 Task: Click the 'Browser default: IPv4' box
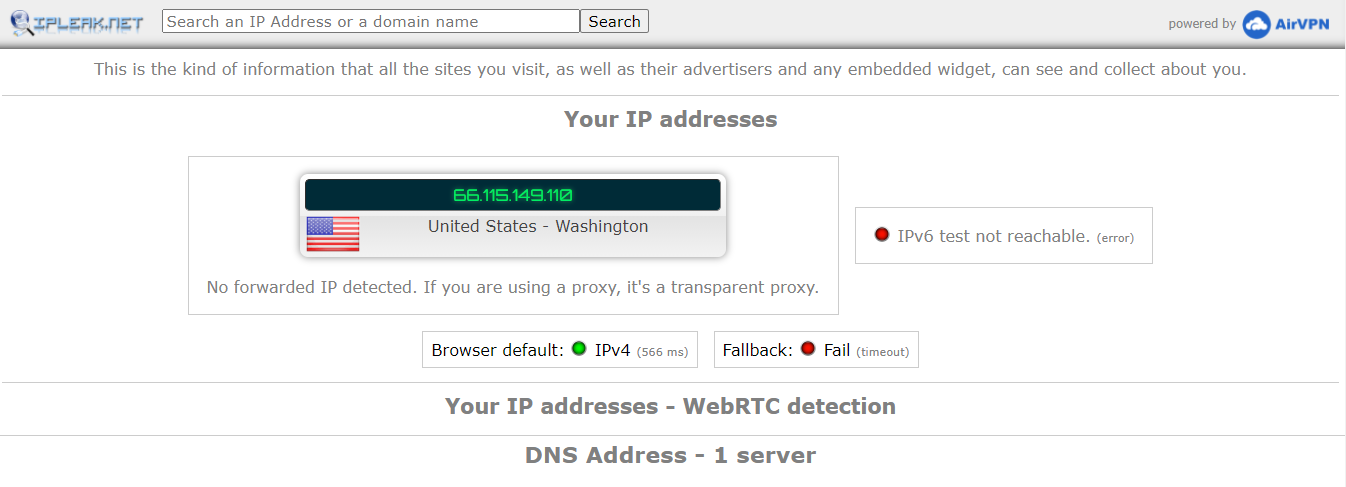(x=560, y=350)
